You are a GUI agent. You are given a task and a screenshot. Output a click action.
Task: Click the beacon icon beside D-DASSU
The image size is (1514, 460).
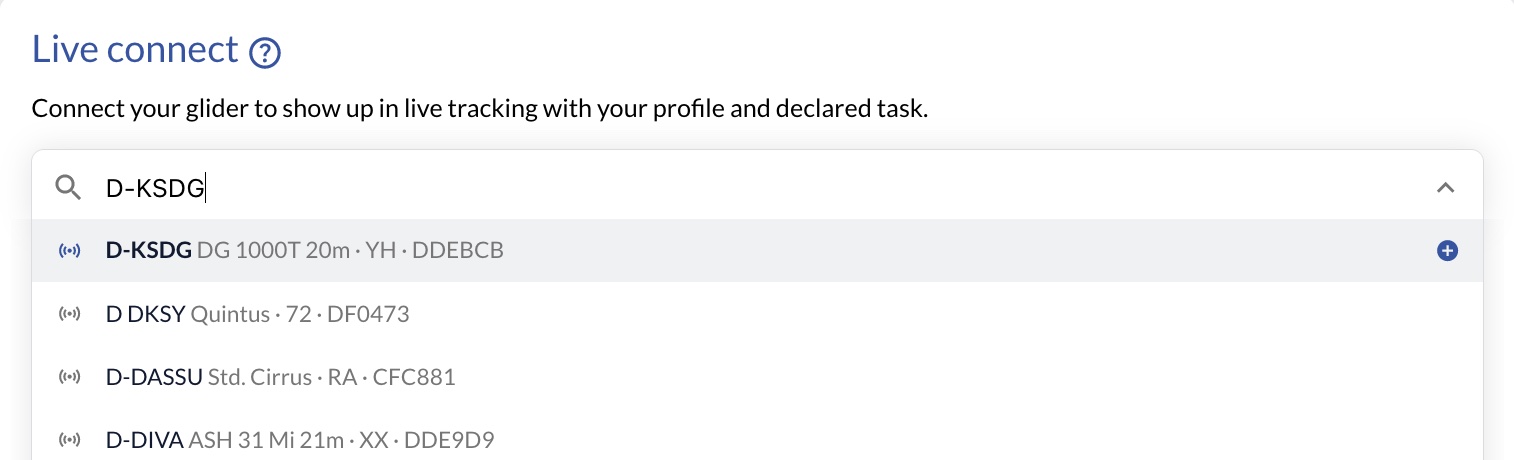[x=69, y=378]
